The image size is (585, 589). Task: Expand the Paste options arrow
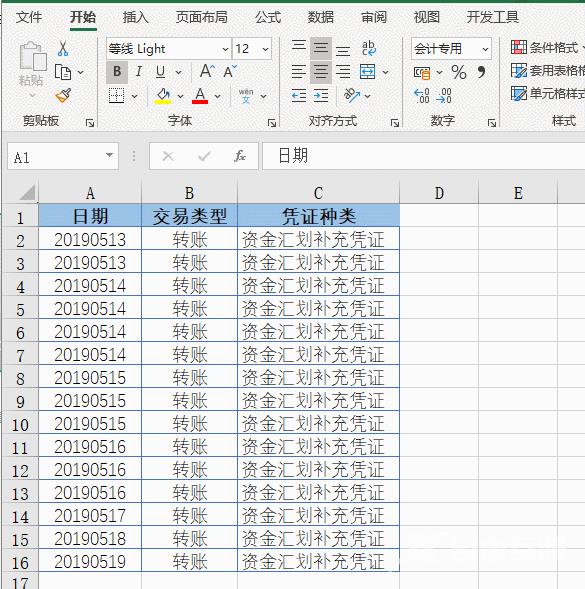tap(32, 95)
